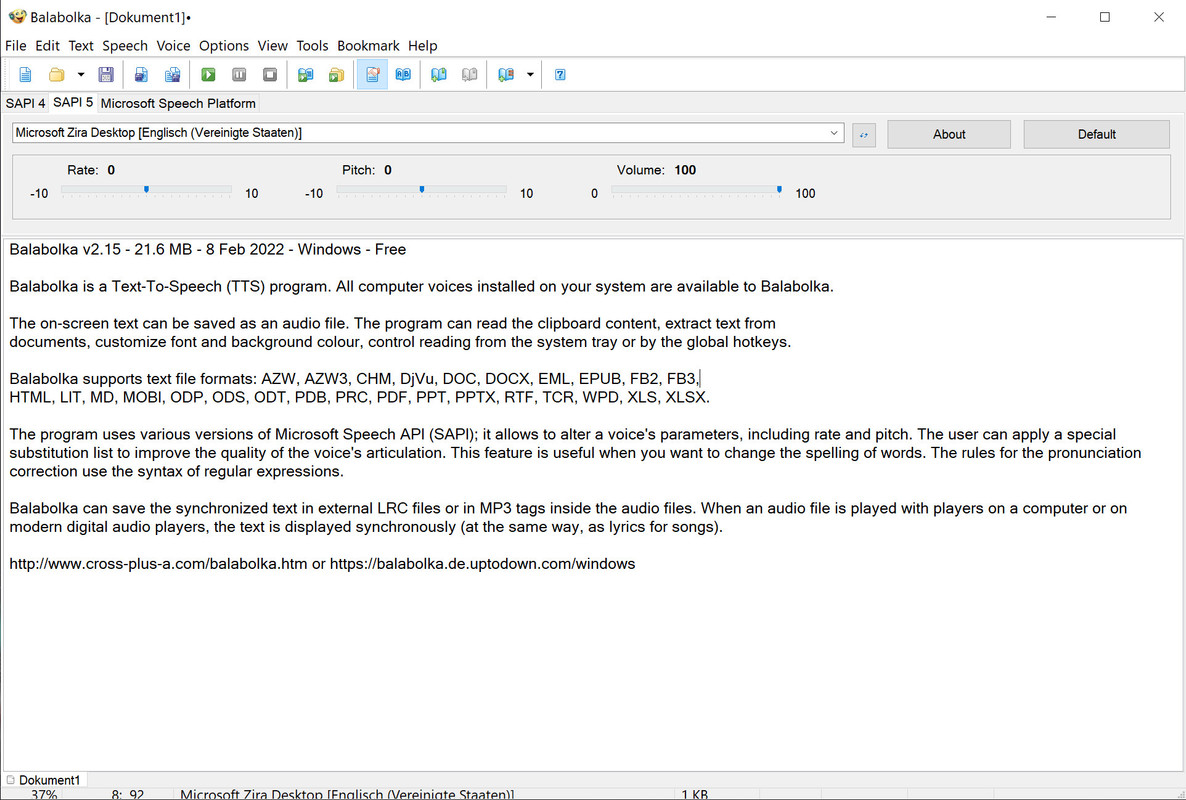
Task: Click the Read Clipboard Aloud book icon
Action: pos(306,74)
